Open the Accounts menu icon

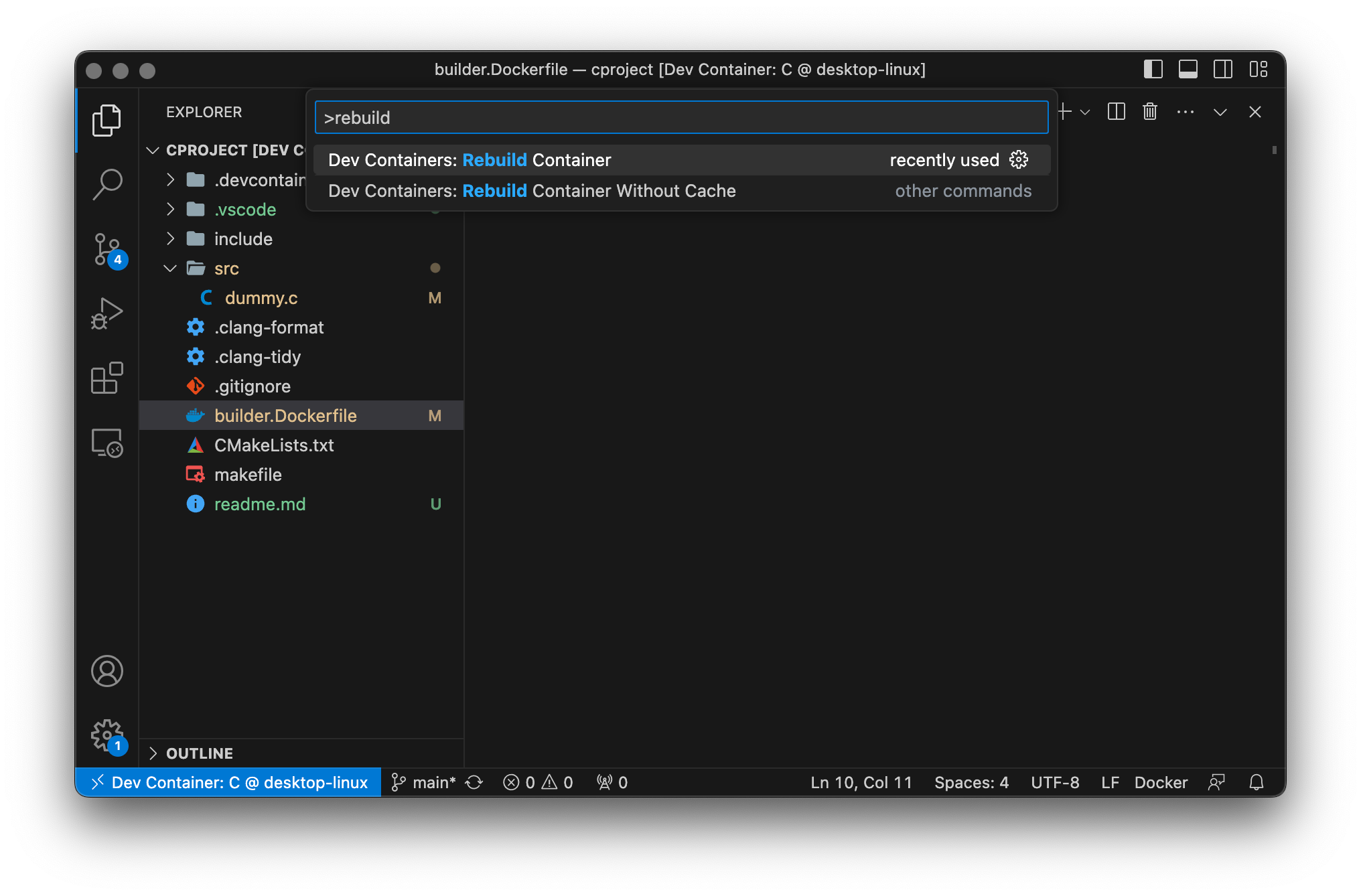point(107,671)
